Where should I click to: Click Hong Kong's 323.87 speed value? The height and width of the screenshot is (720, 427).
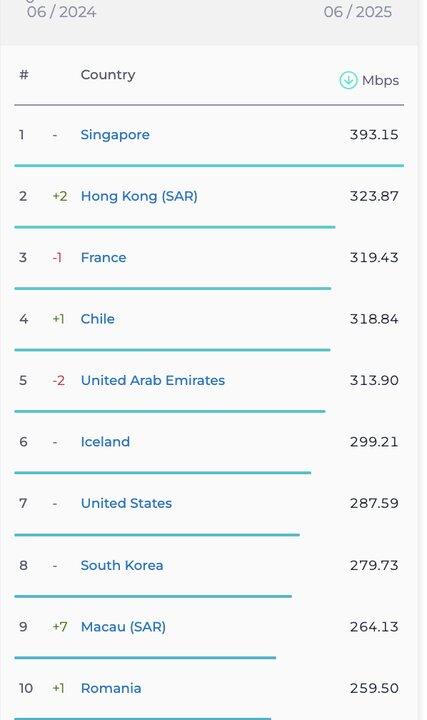click(374, 197)
